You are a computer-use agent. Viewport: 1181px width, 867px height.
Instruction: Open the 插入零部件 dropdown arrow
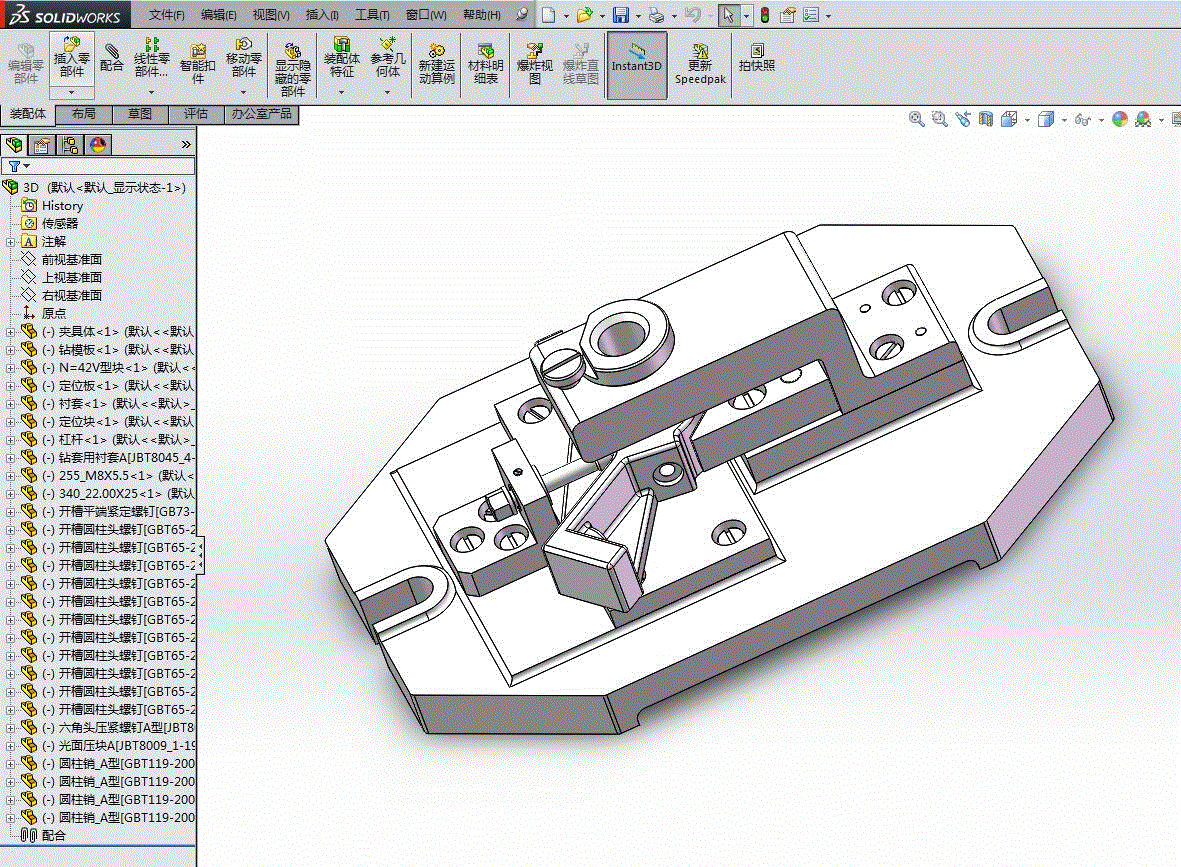pyautogui.click(x=72, y=92)
